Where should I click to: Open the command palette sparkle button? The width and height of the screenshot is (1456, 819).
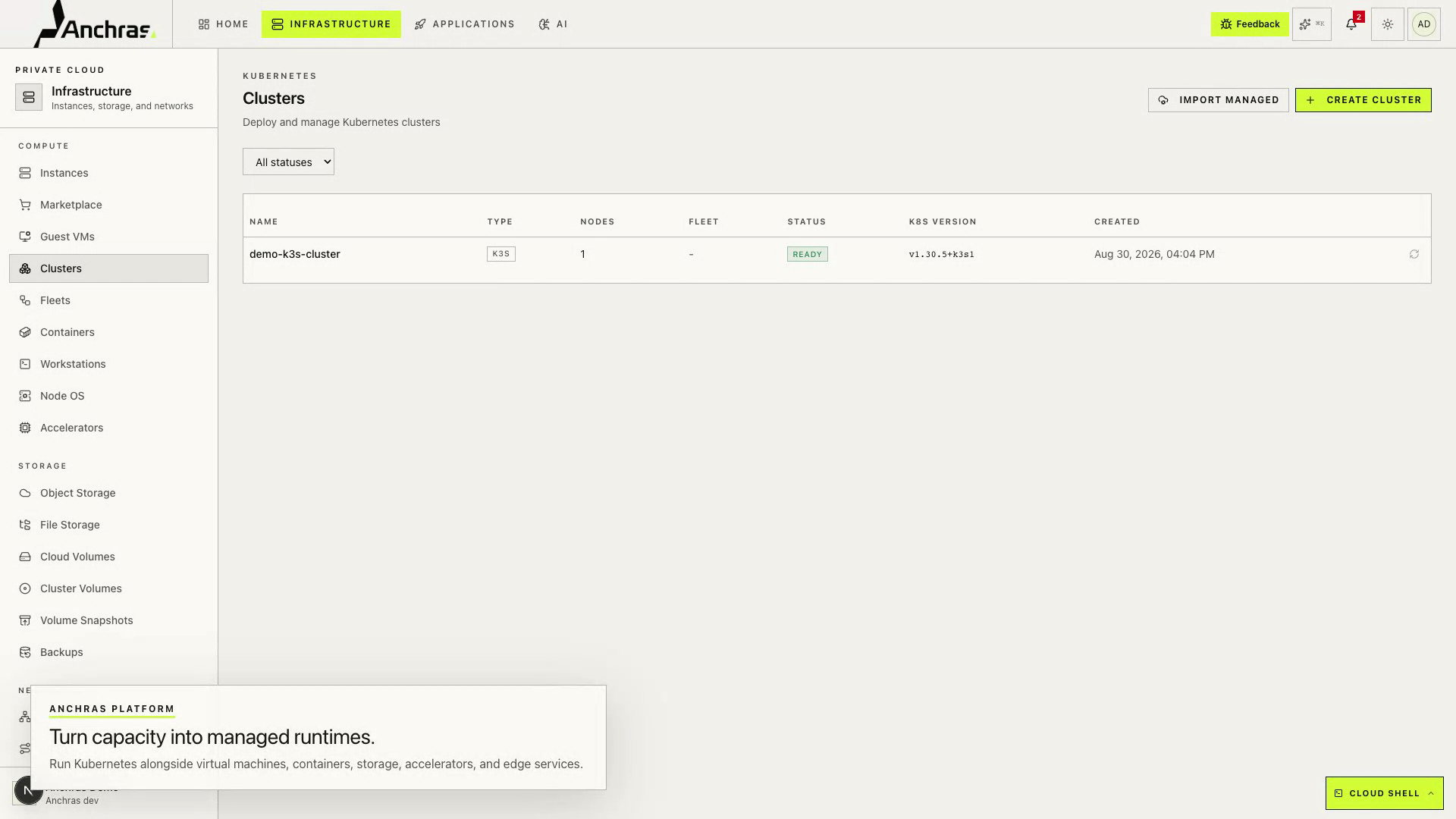pos(1312,24)
